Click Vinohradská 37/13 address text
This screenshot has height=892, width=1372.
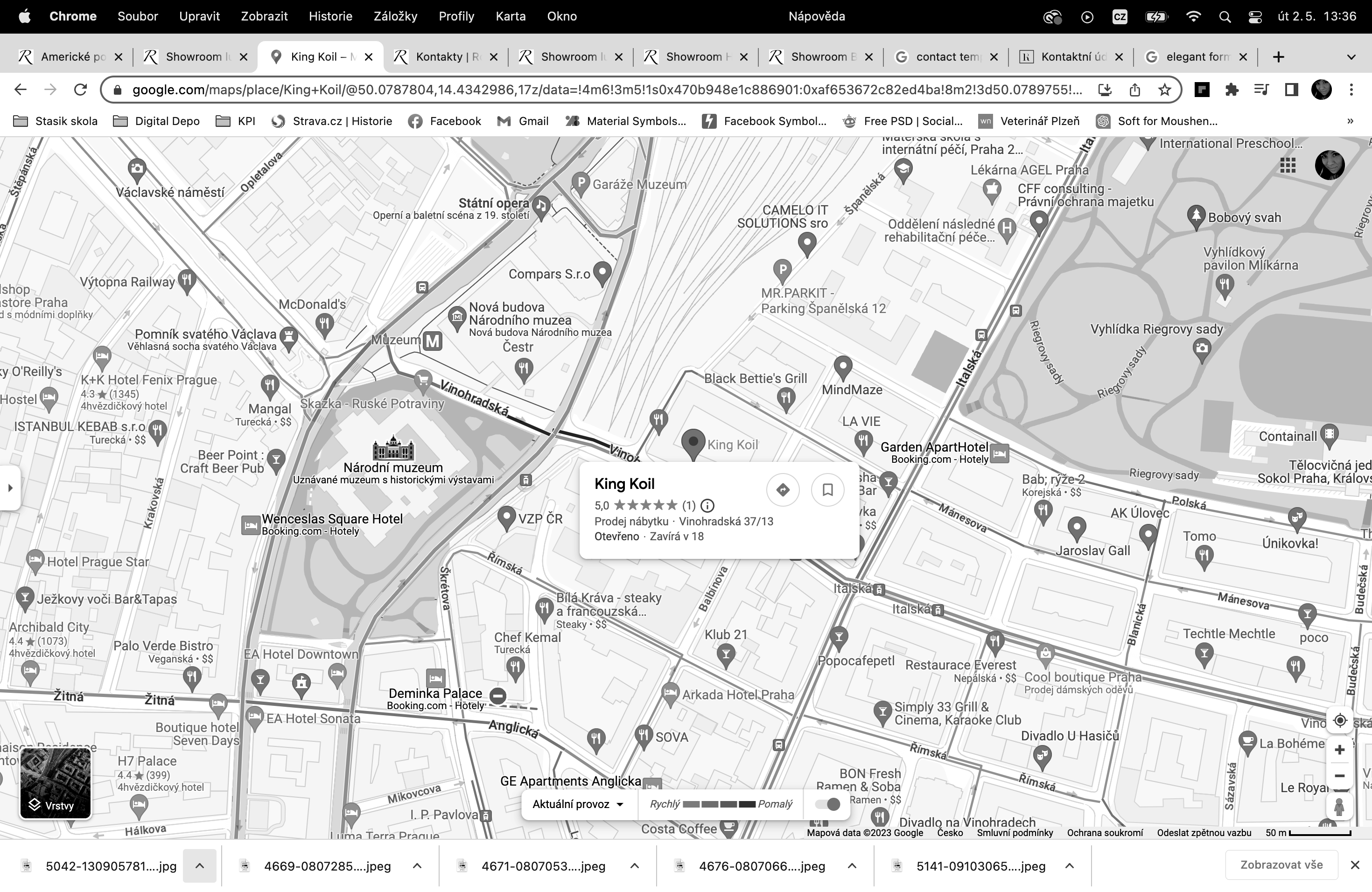pos(726,521)
